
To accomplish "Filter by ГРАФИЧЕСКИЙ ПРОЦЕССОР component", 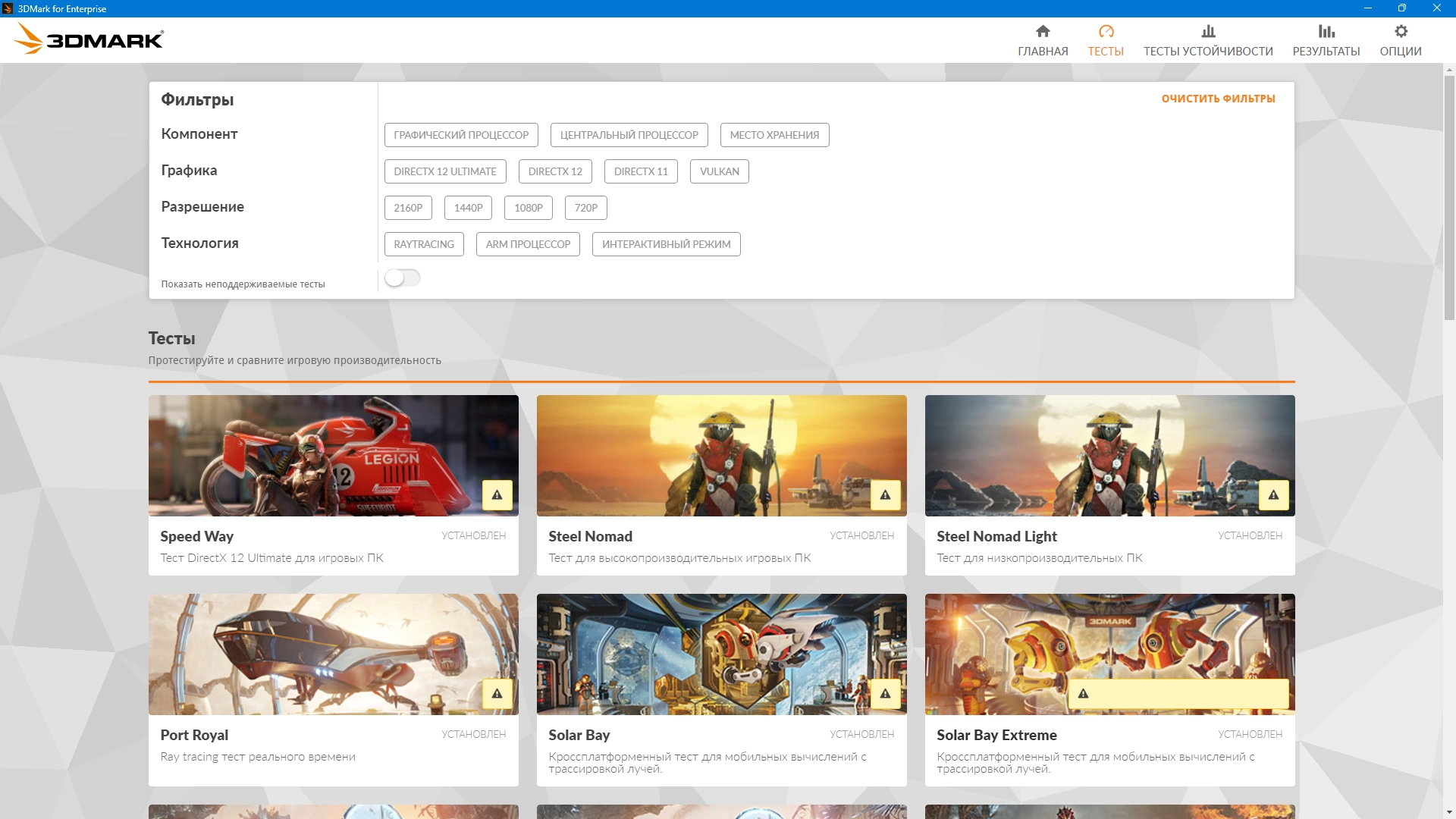I will pyautogui.click(x=461, y=135).
